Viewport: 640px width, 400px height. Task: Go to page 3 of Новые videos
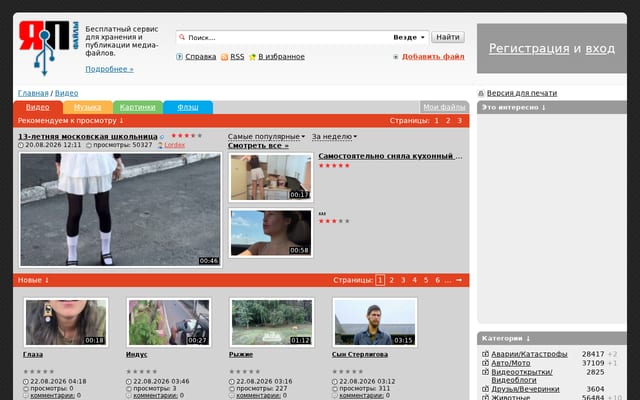click(403, 280)
